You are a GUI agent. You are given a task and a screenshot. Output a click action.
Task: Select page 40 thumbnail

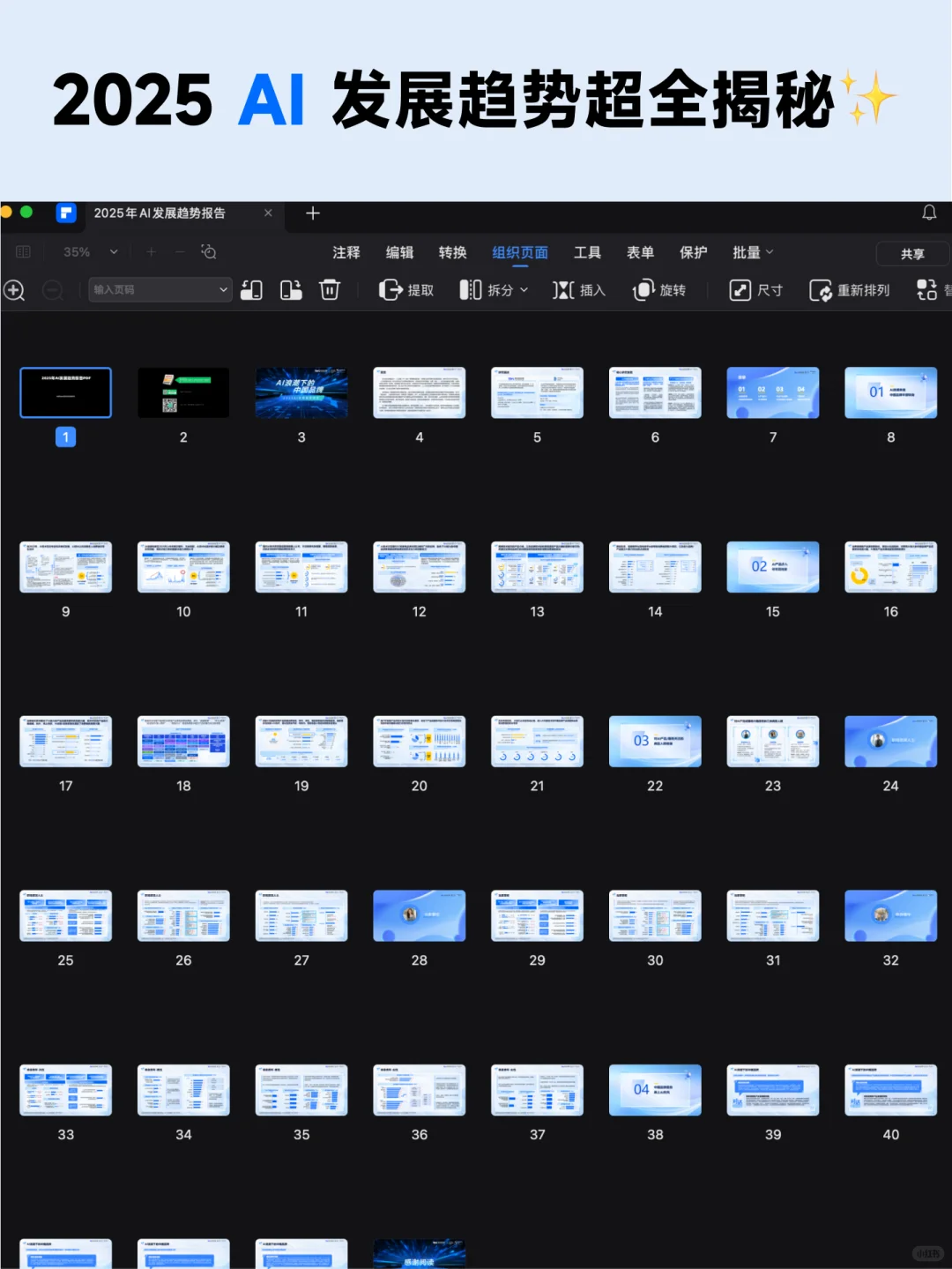[x=891, y=1090]
